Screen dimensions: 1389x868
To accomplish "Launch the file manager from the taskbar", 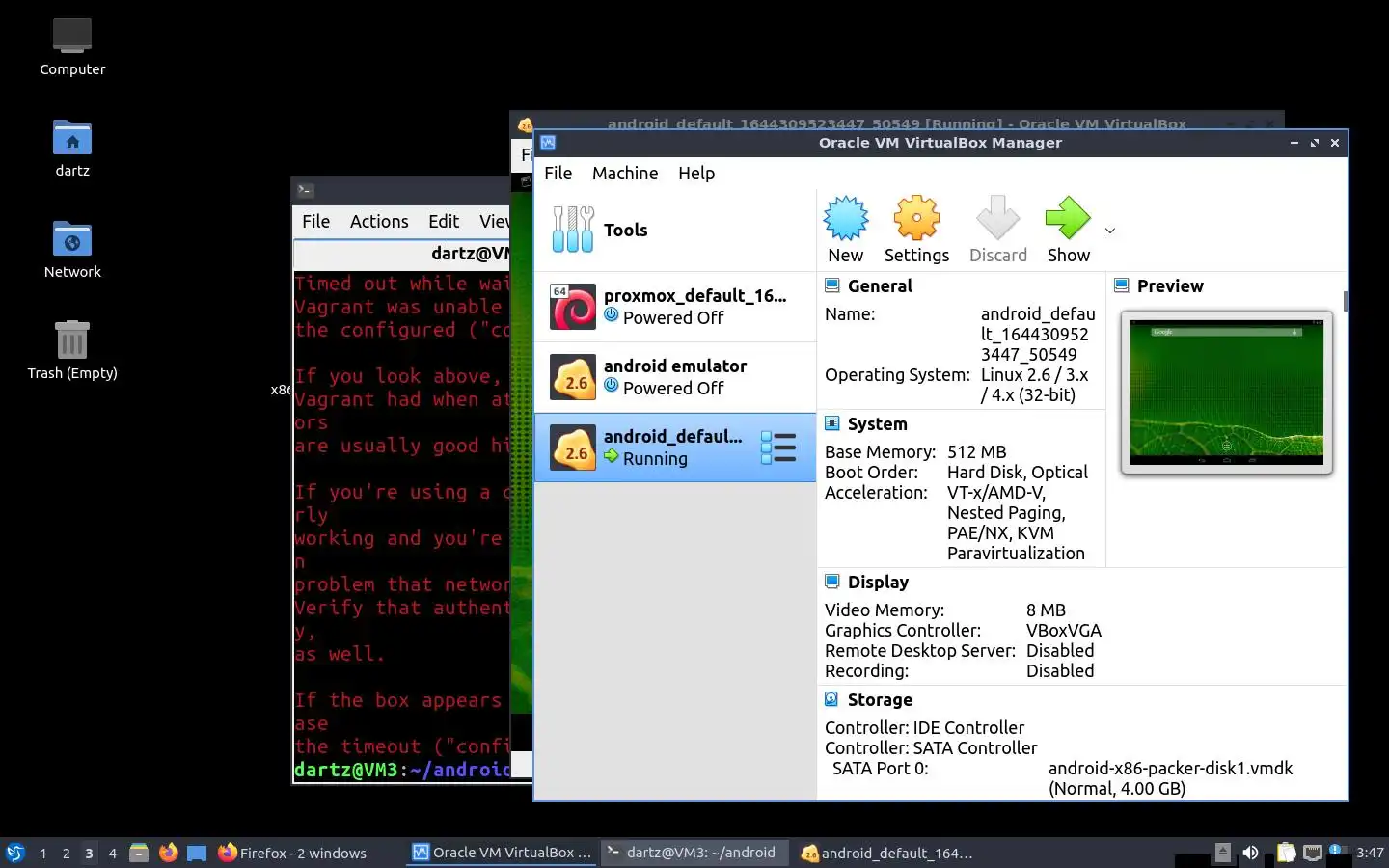I will pos(139,853).
